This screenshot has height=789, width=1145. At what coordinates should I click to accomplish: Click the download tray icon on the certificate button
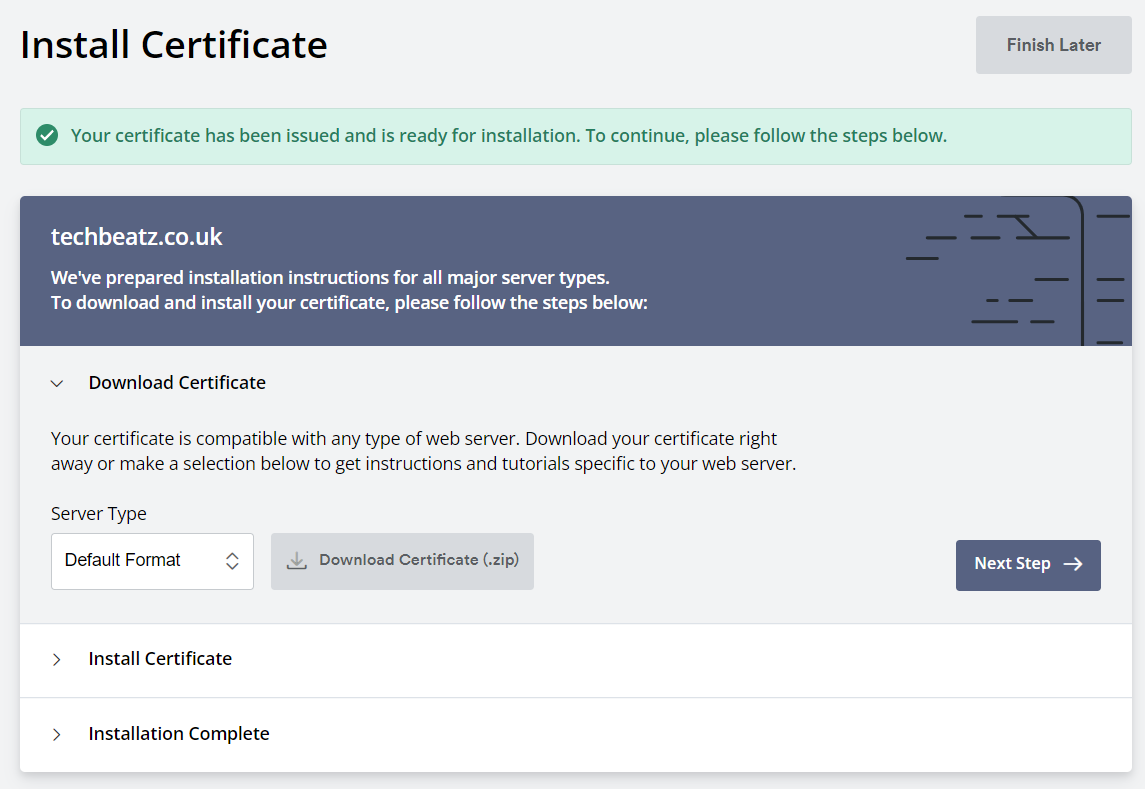tap(296, 561)
